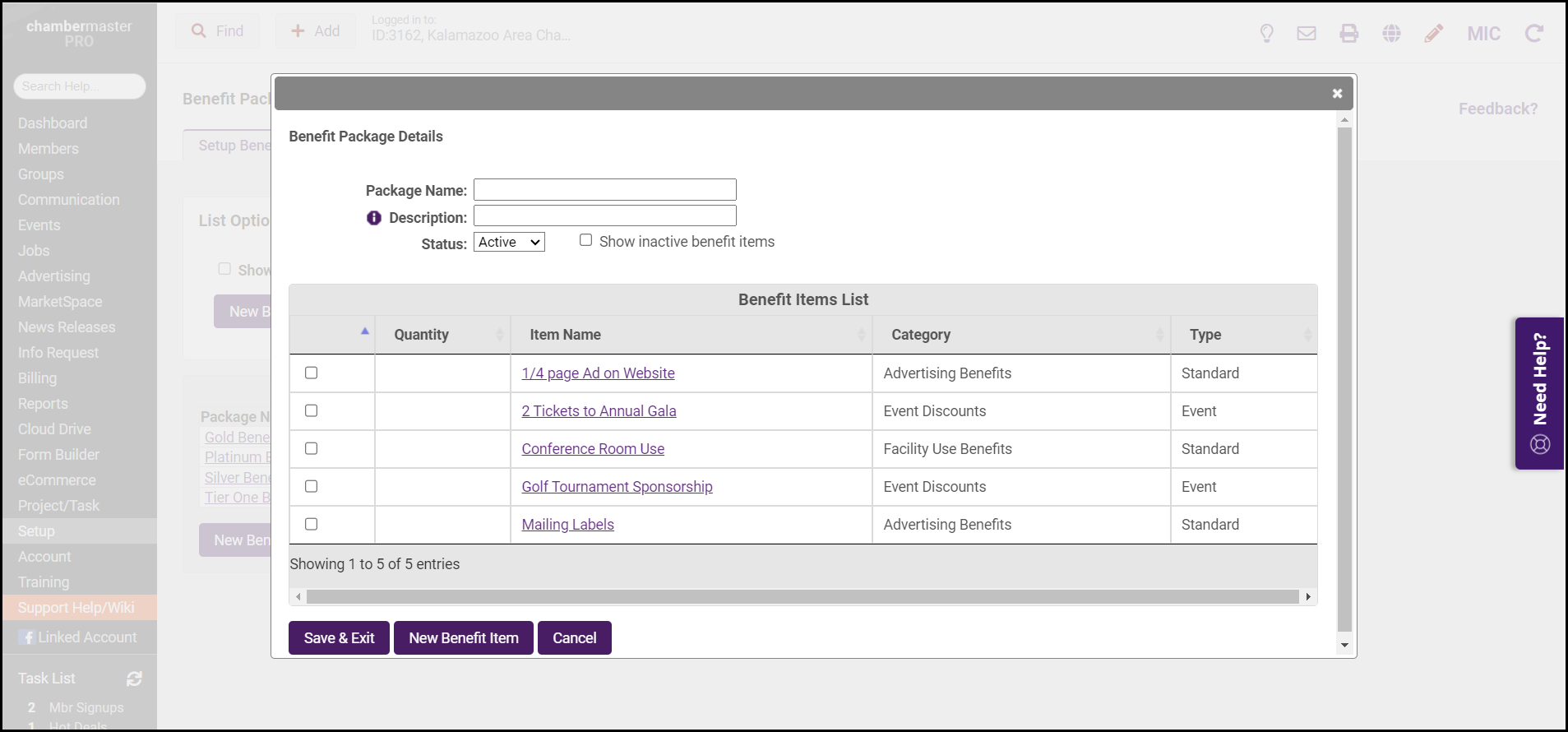Open the envelope mail icon
This screenshot has width=1568, height=732.
click(1307, 33)
